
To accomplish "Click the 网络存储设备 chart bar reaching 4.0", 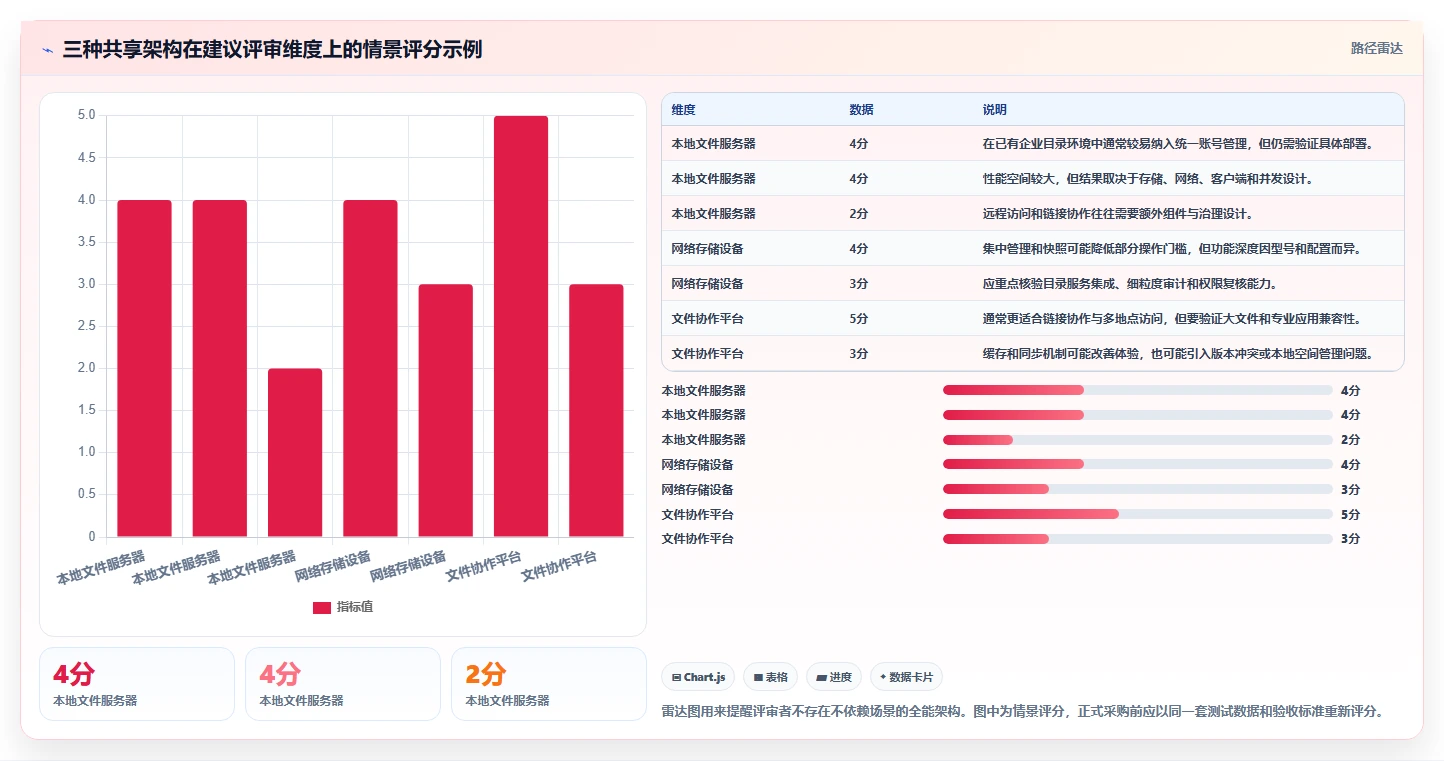I will (370, 368).
